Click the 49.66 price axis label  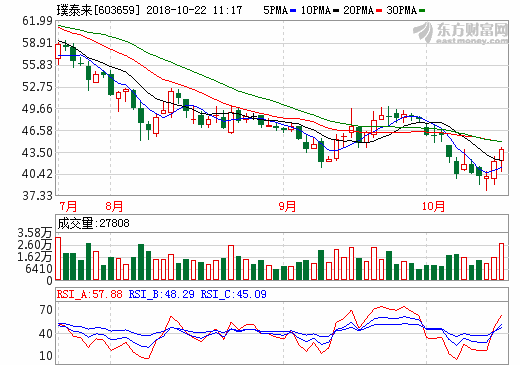(x=37, y=109)
